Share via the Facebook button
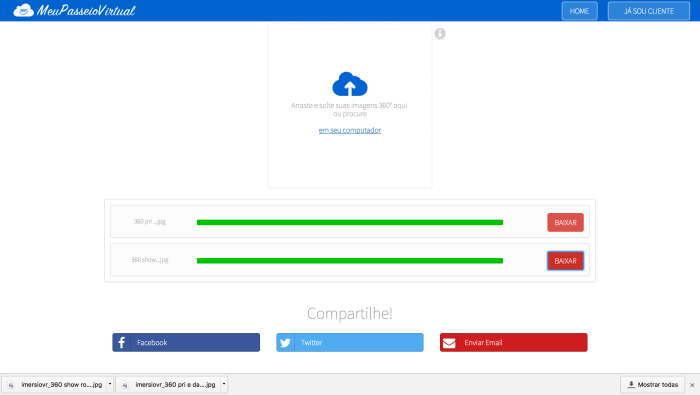Image resolution: width=700 pixels, height=395 pixels. (186, 342)
